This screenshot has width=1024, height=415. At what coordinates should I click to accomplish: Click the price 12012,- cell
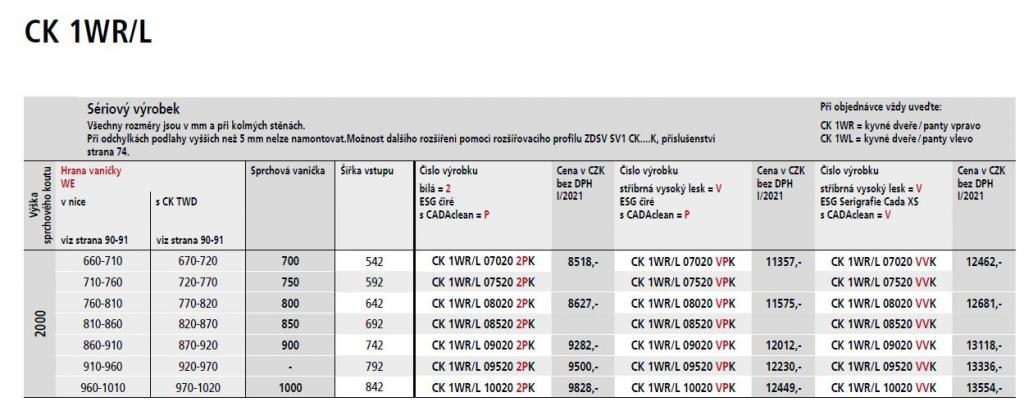tap(784, 344)
